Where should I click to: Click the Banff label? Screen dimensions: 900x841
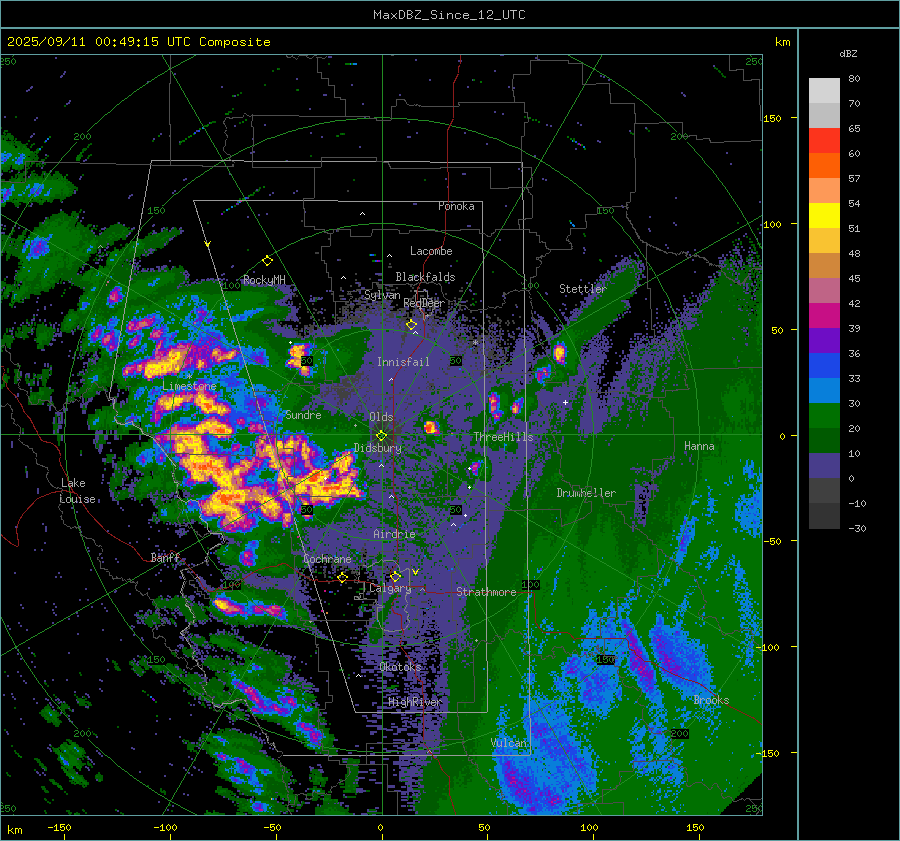(x=165, y=557)
